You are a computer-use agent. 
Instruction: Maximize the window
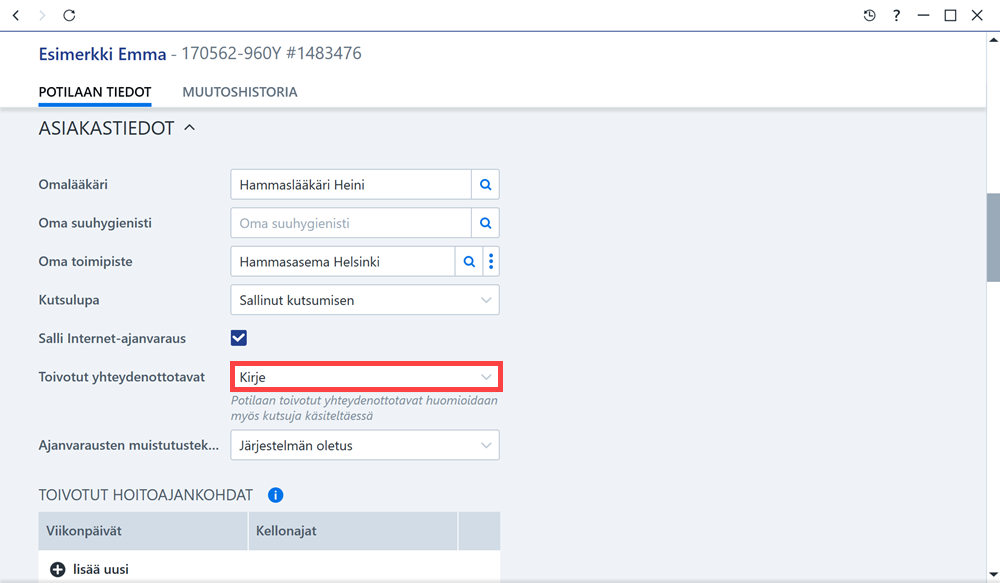pos(950,15)
